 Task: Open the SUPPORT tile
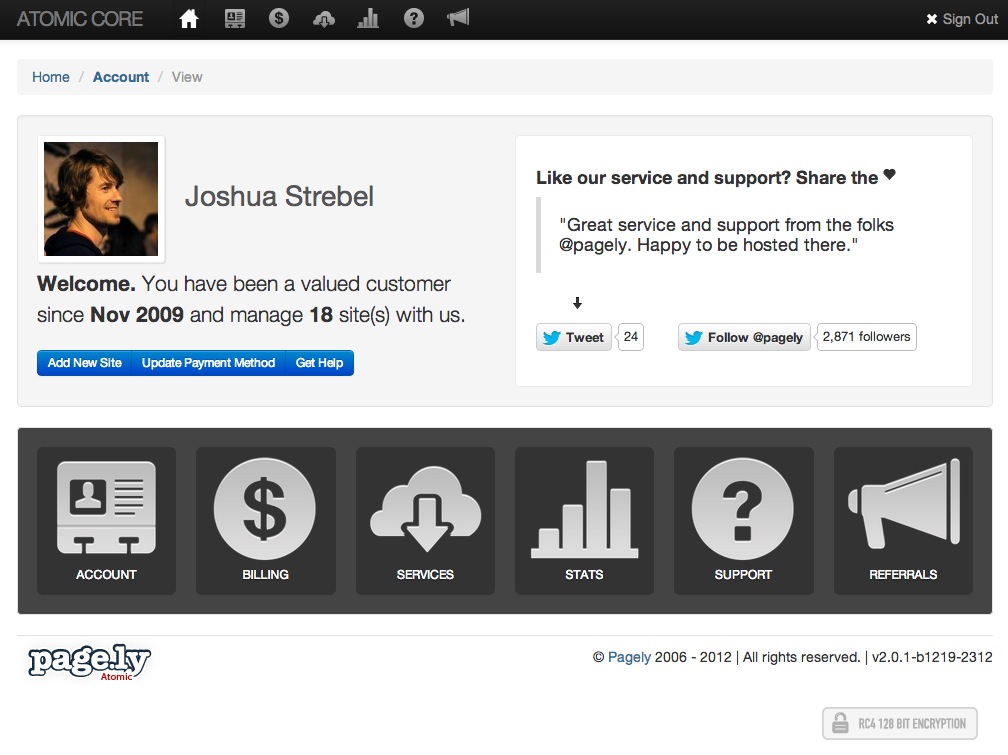tap(743, 520)
